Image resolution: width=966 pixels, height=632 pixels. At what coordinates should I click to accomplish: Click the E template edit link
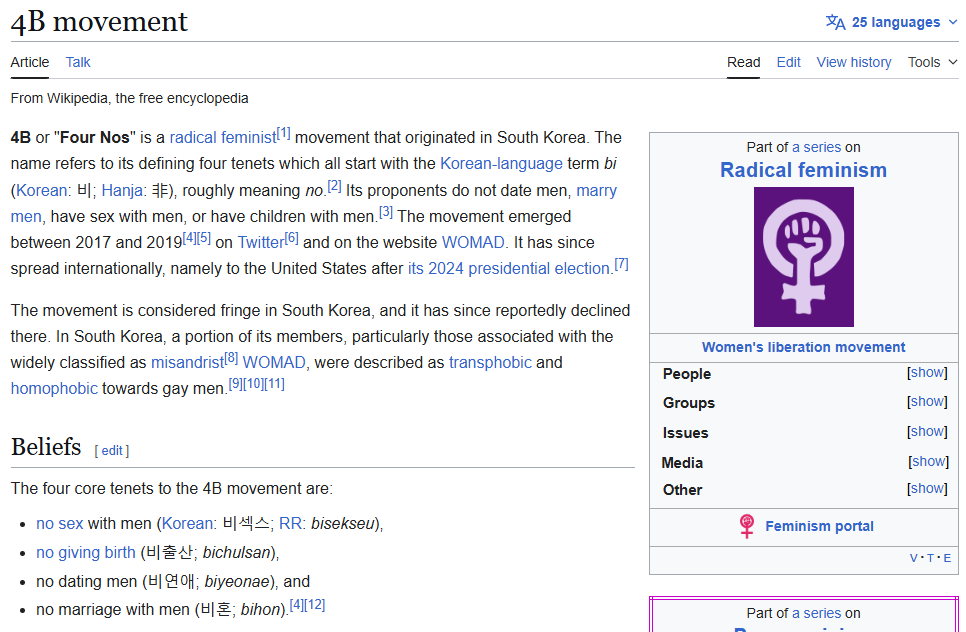[x=947, y=558]
